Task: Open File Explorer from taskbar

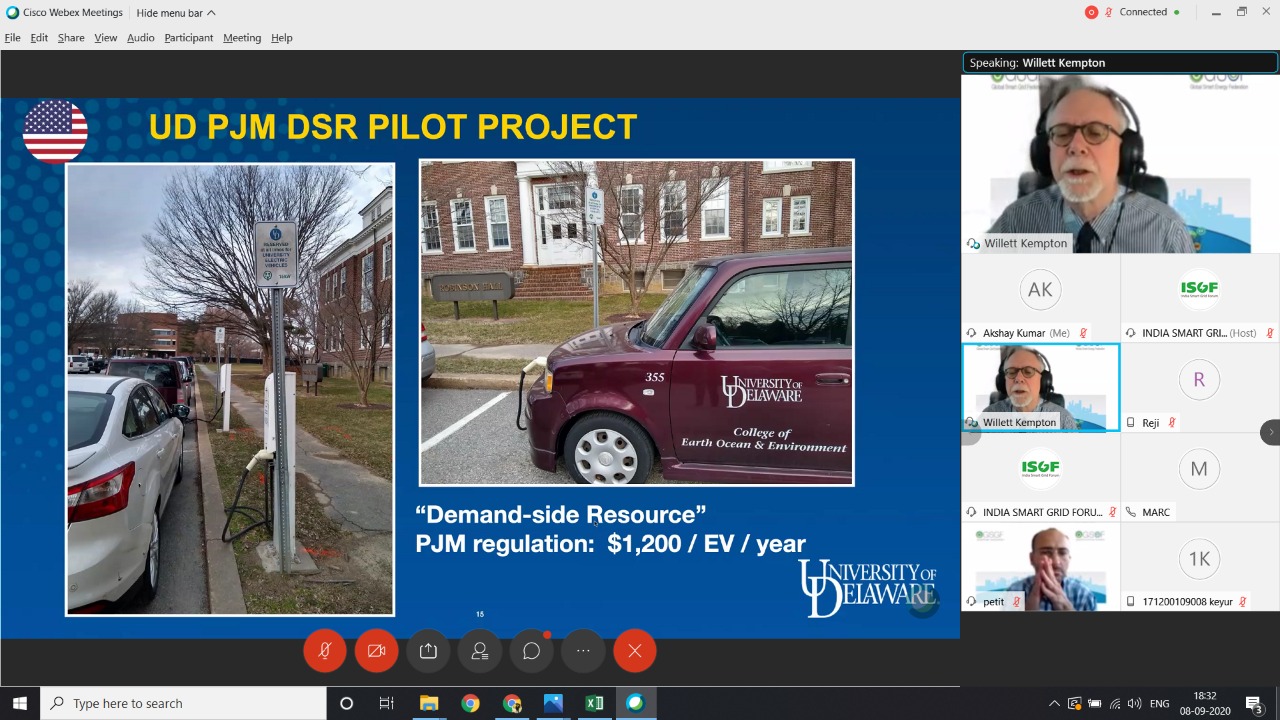Action: [x=429, y=703]
